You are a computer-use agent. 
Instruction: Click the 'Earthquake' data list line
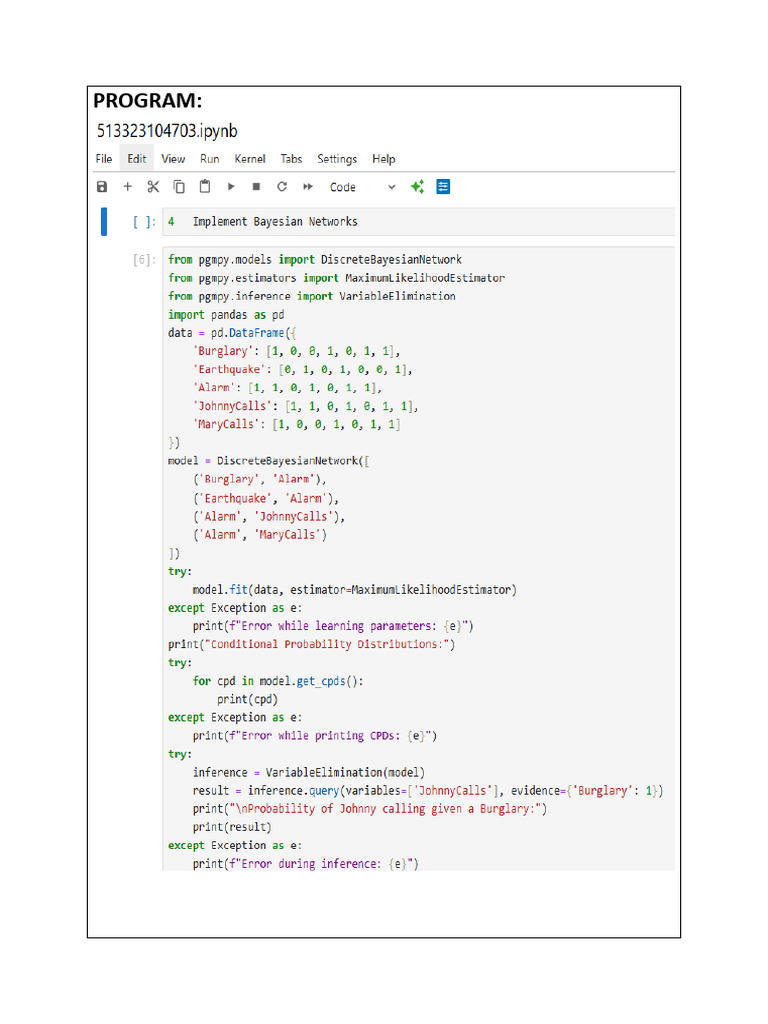pyautogui.click(x=302, y=369)
